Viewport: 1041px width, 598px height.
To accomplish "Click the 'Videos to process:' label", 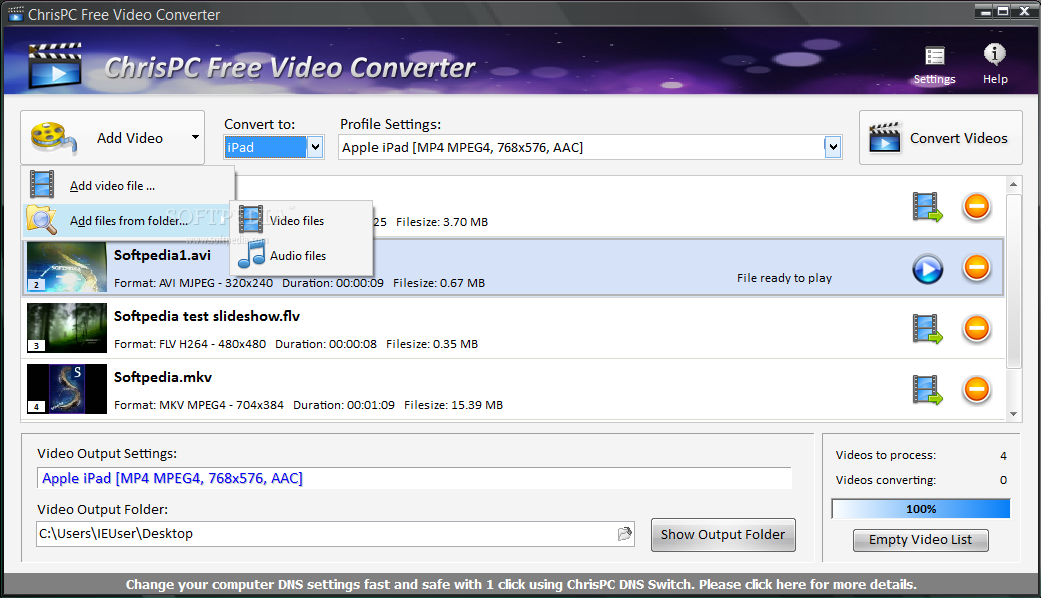I will click(x=886, y=455).
